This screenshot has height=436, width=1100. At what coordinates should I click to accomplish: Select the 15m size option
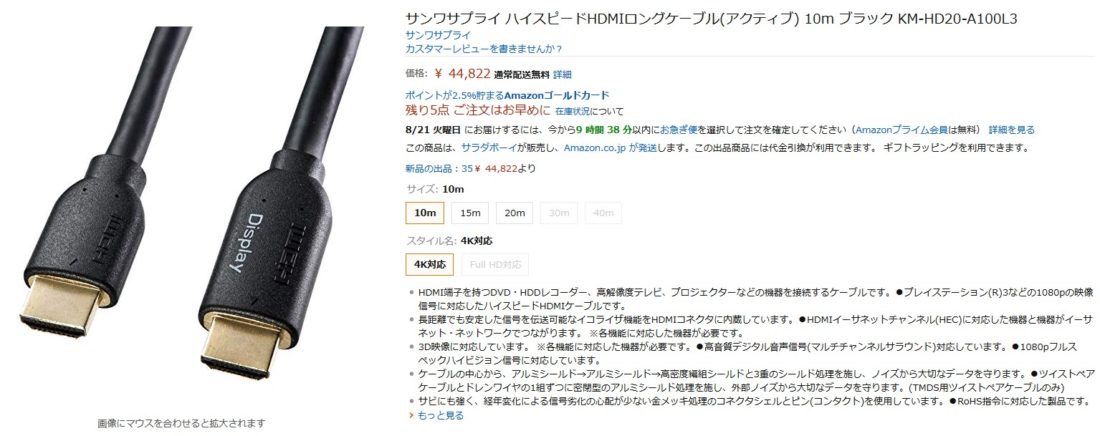pos(470,213)
